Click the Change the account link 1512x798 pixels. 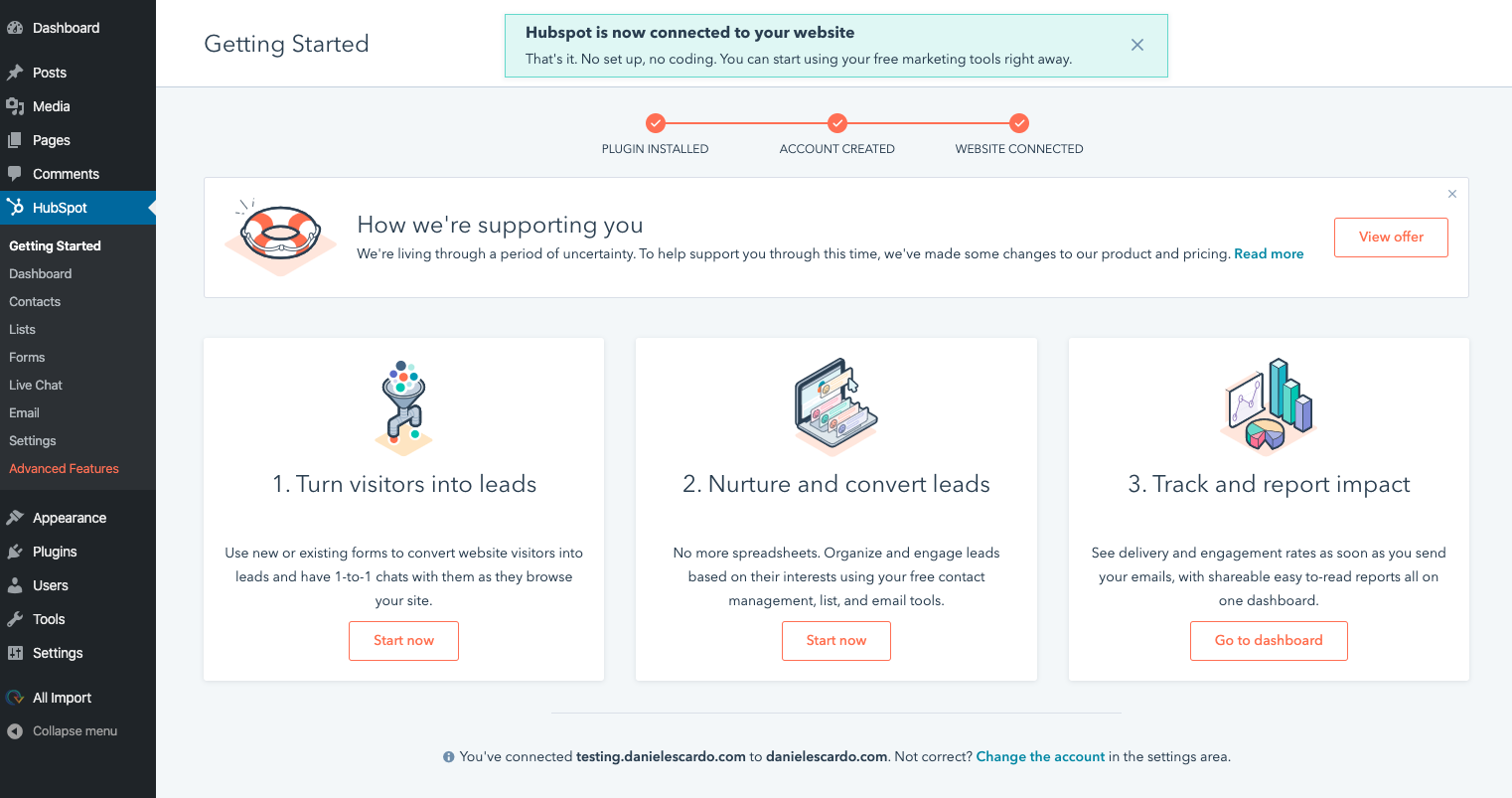point(1040,757)
